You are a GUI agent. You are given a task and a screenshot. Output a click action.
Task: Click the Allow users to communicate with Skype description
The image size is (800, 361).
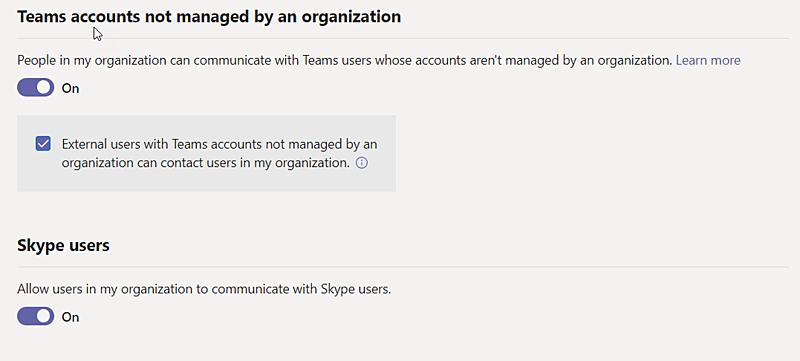click(x=204, y=289)
